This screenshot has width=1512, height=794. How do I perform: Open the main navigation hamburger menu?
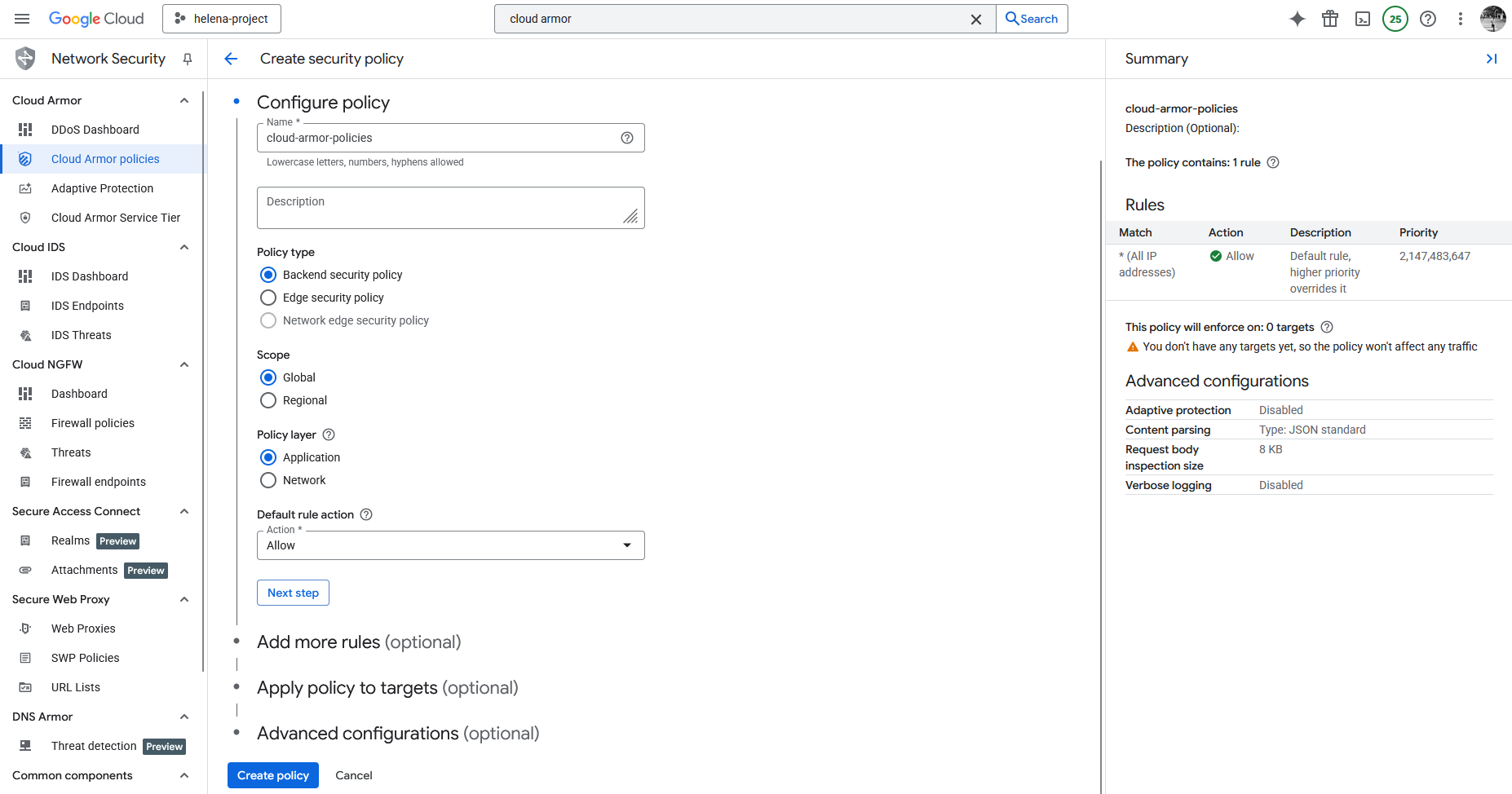[x=22, y=19]
